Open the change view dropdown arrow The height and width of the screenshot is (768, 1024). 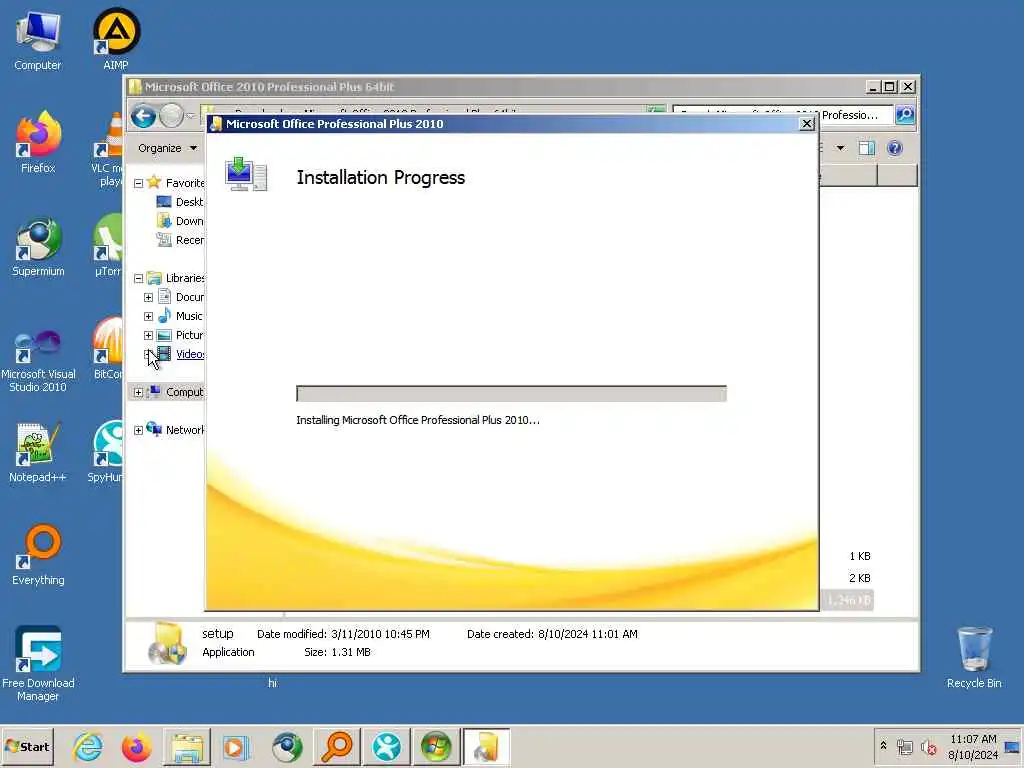[840, 148]
